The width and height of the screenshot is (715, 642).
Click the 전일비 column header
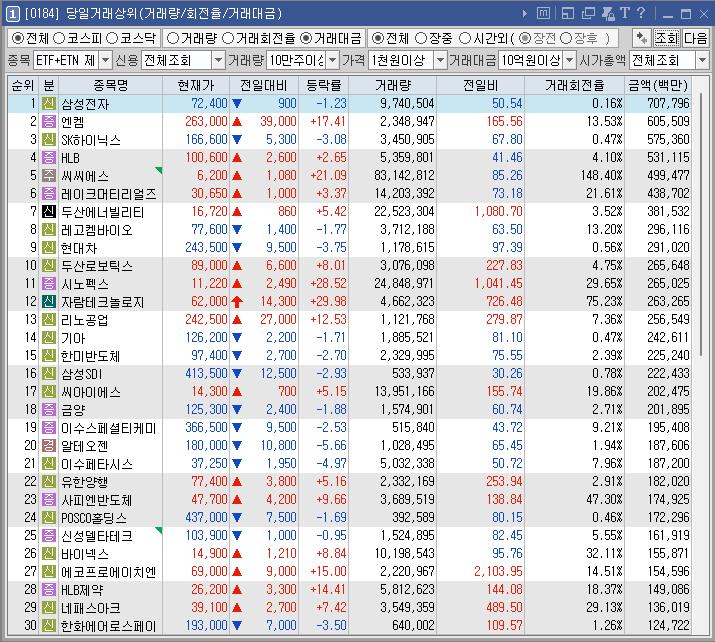point(481,85)
